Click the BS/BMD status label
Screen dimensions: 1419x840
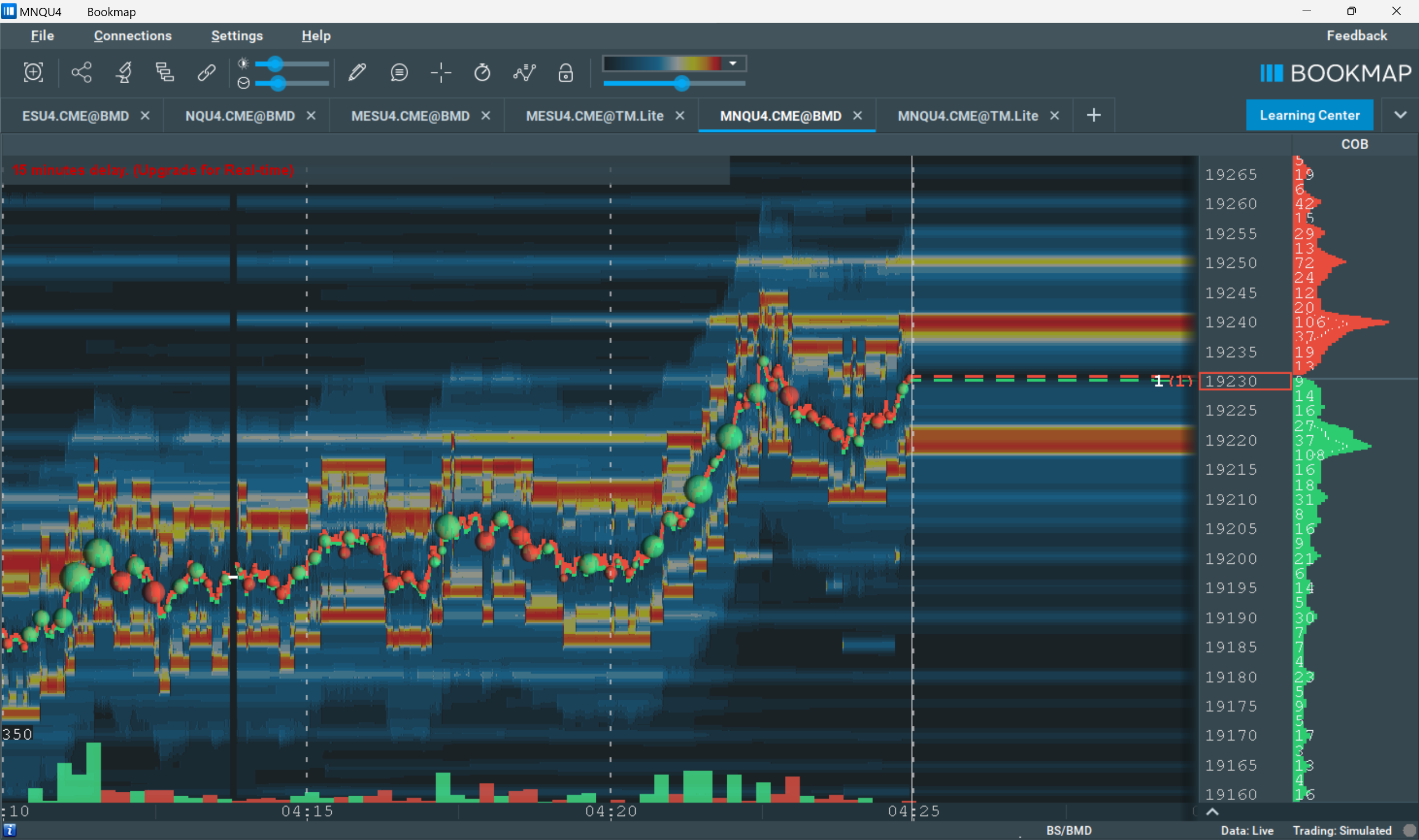point(1068,831)
